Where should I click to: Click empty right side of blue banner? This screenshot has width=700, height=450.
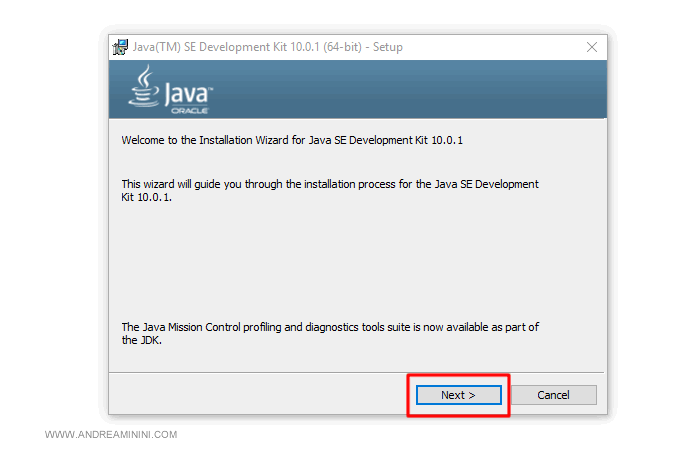pyautogui.click(x=450, y=90)
